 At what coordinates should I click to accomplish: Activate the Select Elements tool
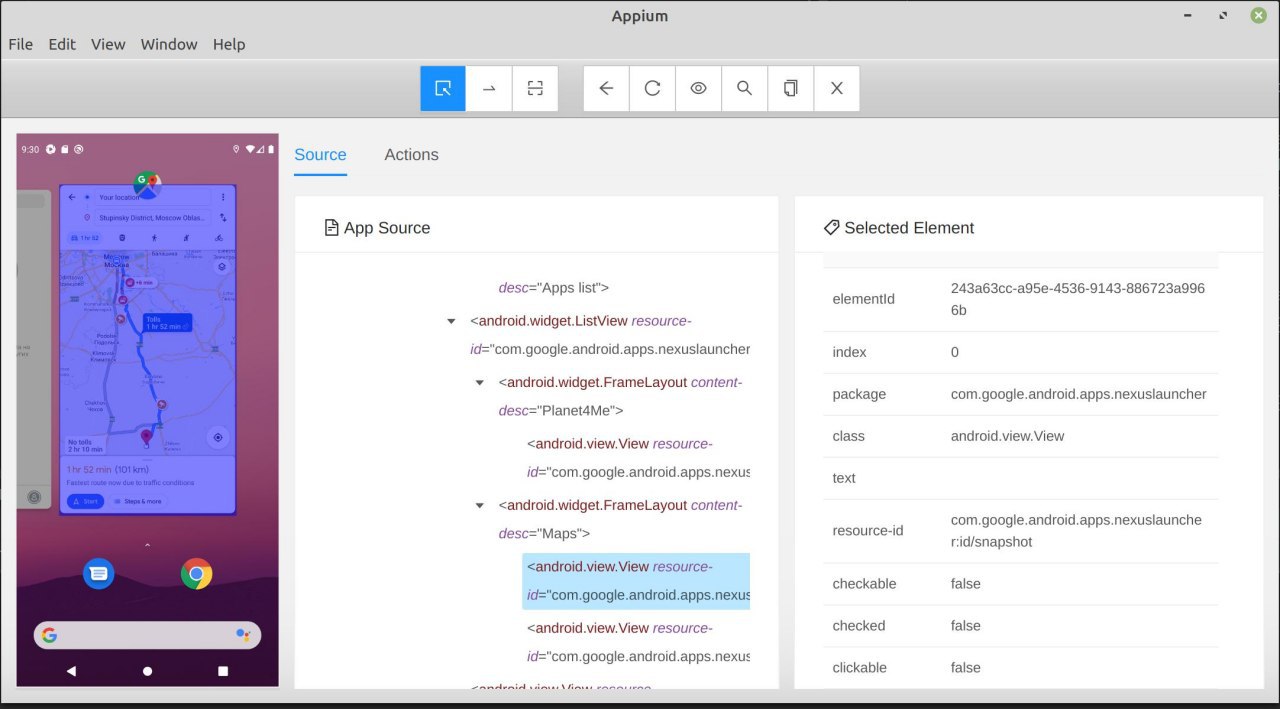click(443, 88)
